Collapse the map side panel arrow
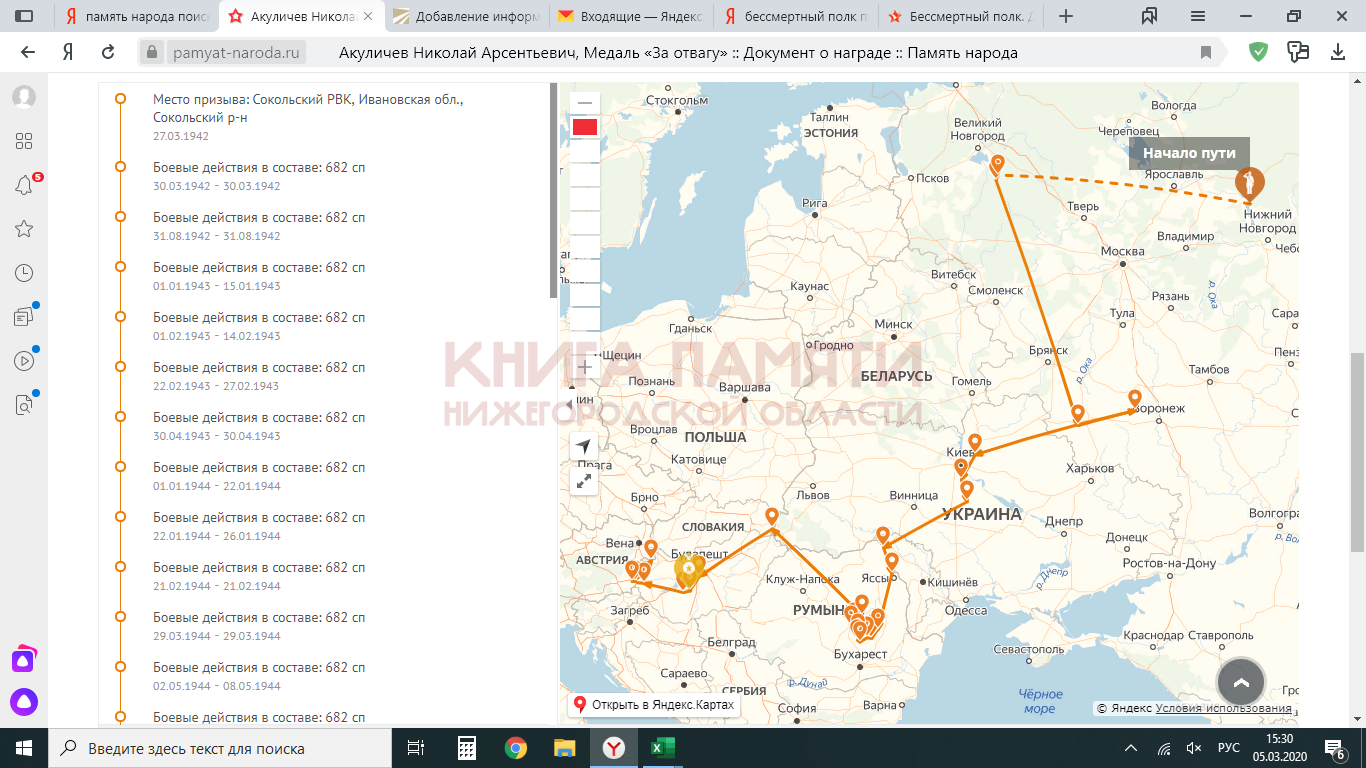 [x=570, y=404]
